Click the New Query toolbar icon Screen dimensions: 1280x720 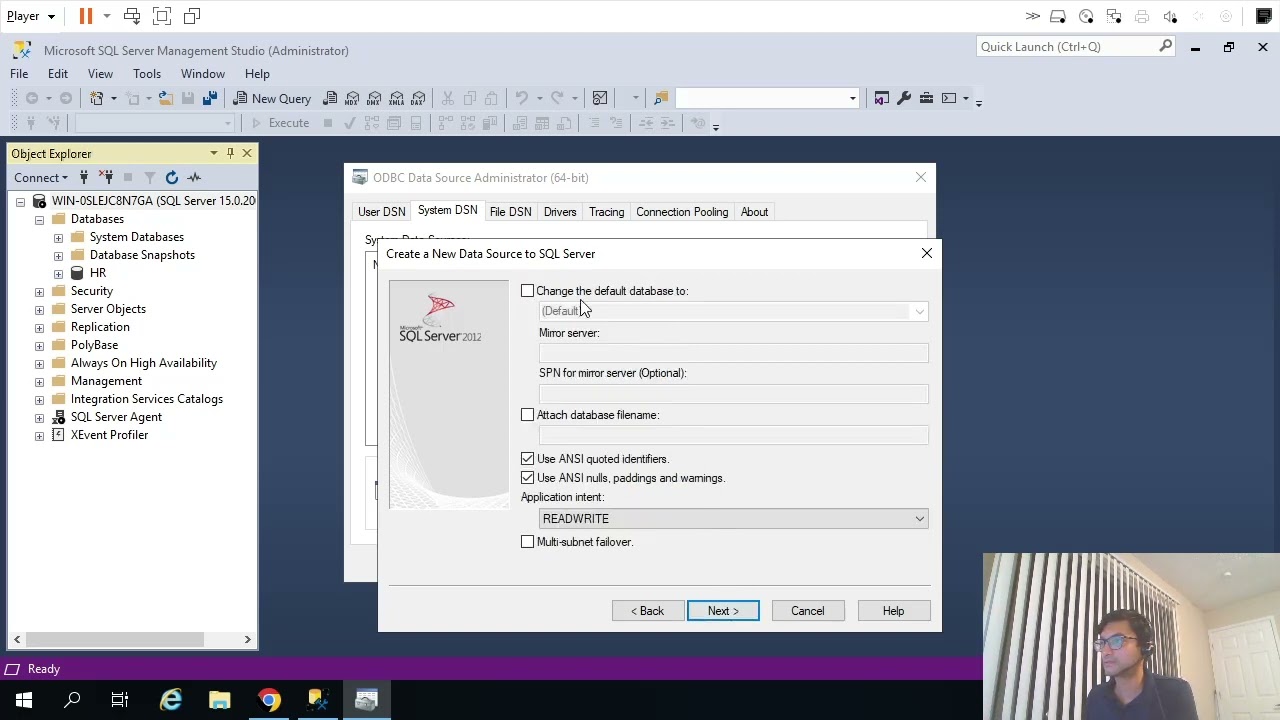coord(272,98)
